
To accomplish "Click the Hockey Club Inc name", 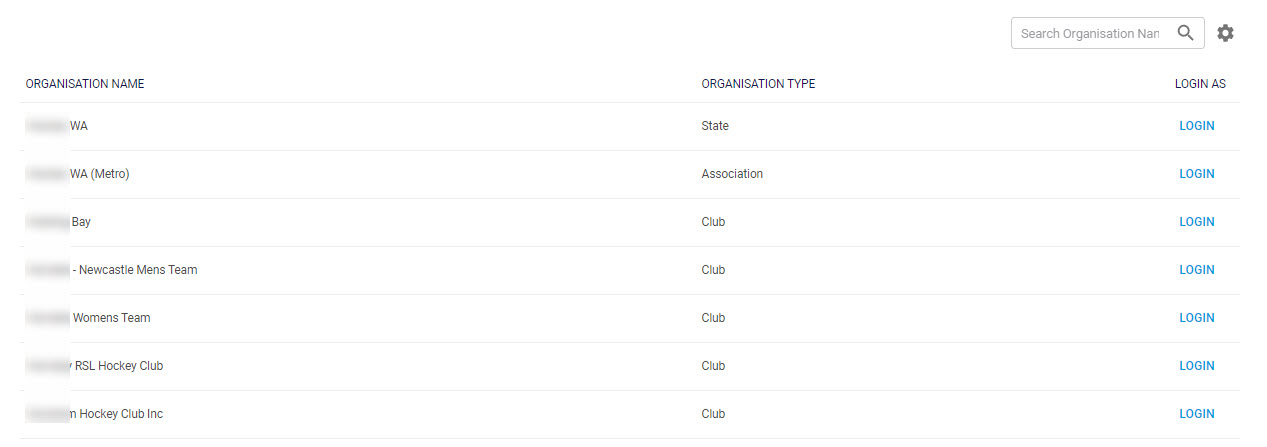I will click(x=115, y=414).
